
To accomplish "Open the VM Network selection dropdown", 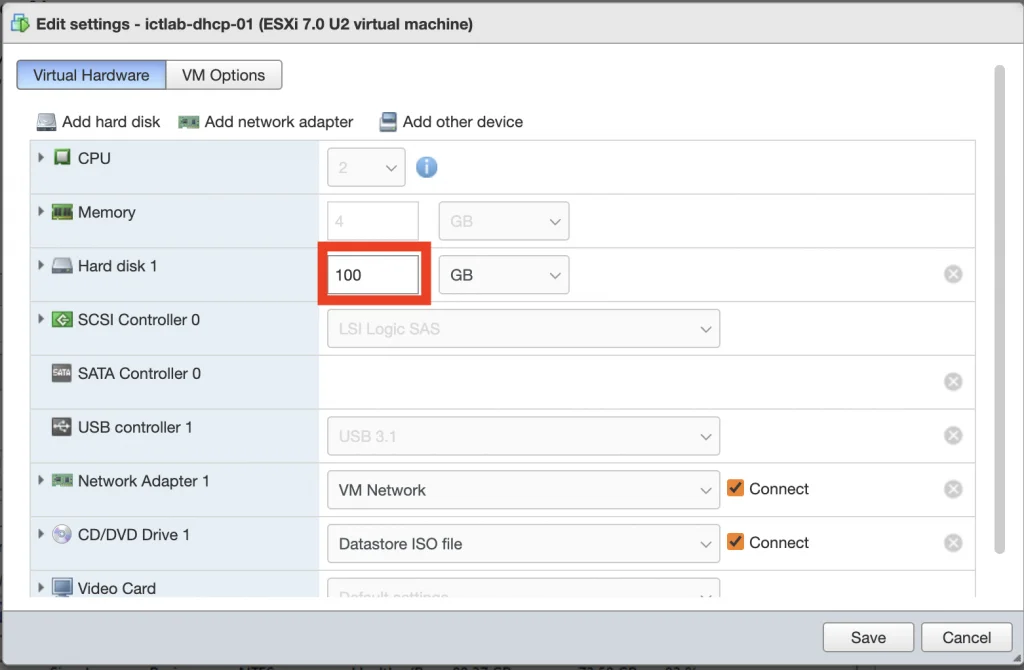I will (523, 490).
